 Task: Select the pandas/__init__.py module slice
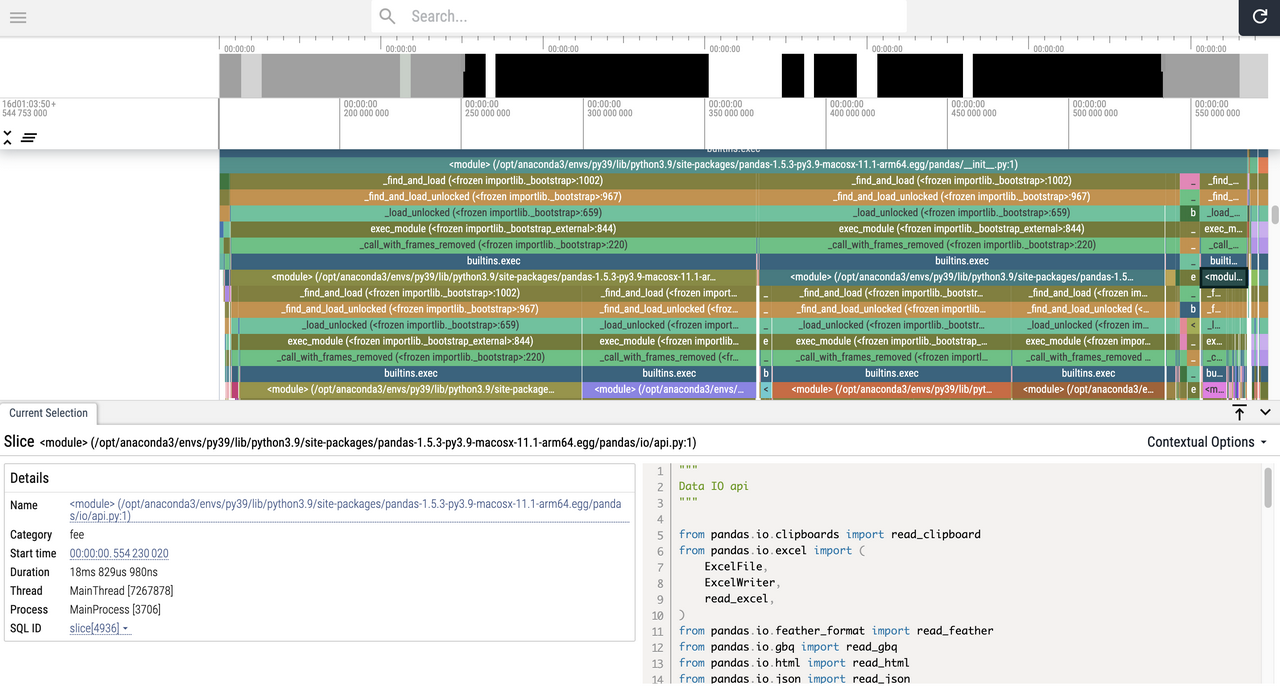pyautogui.click(x=733, y=165)
